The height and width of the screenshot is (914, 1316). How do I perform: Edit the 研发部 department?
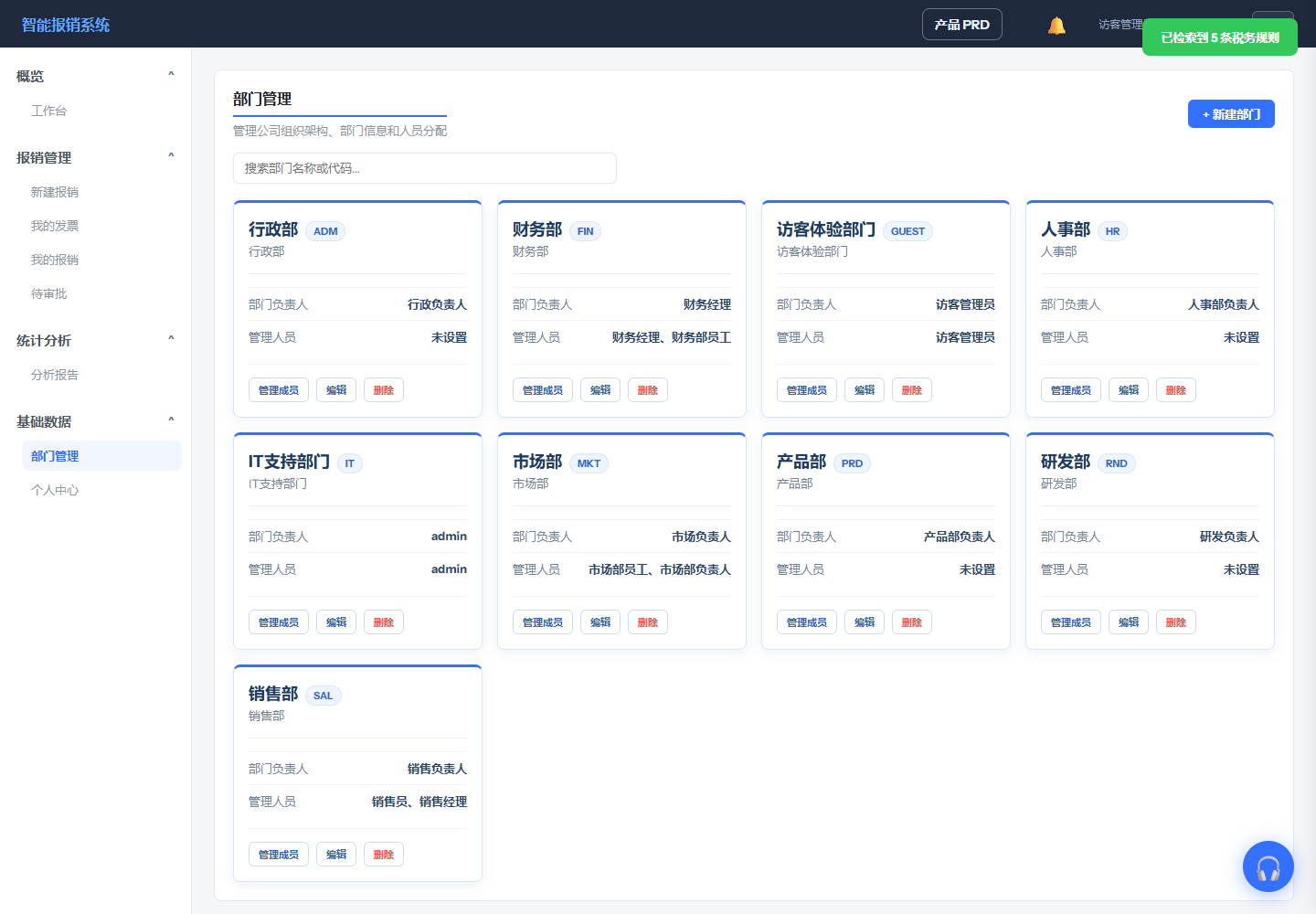coord(1129,622)
